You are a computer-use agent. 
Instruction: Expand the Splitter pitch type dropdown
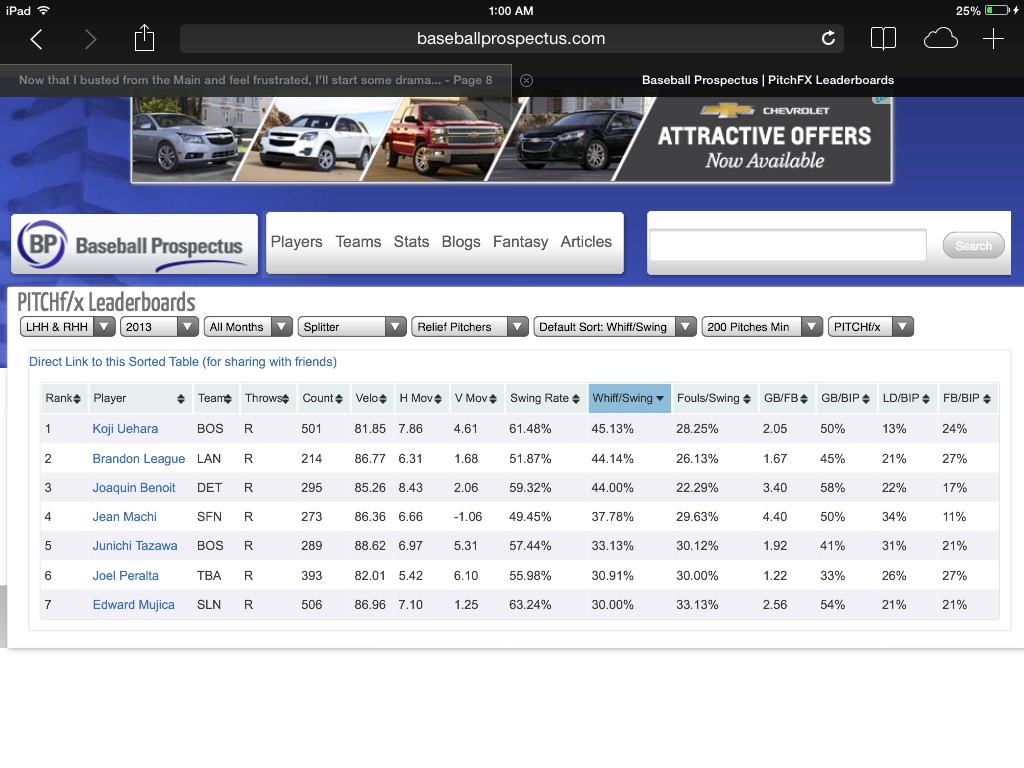352,327
